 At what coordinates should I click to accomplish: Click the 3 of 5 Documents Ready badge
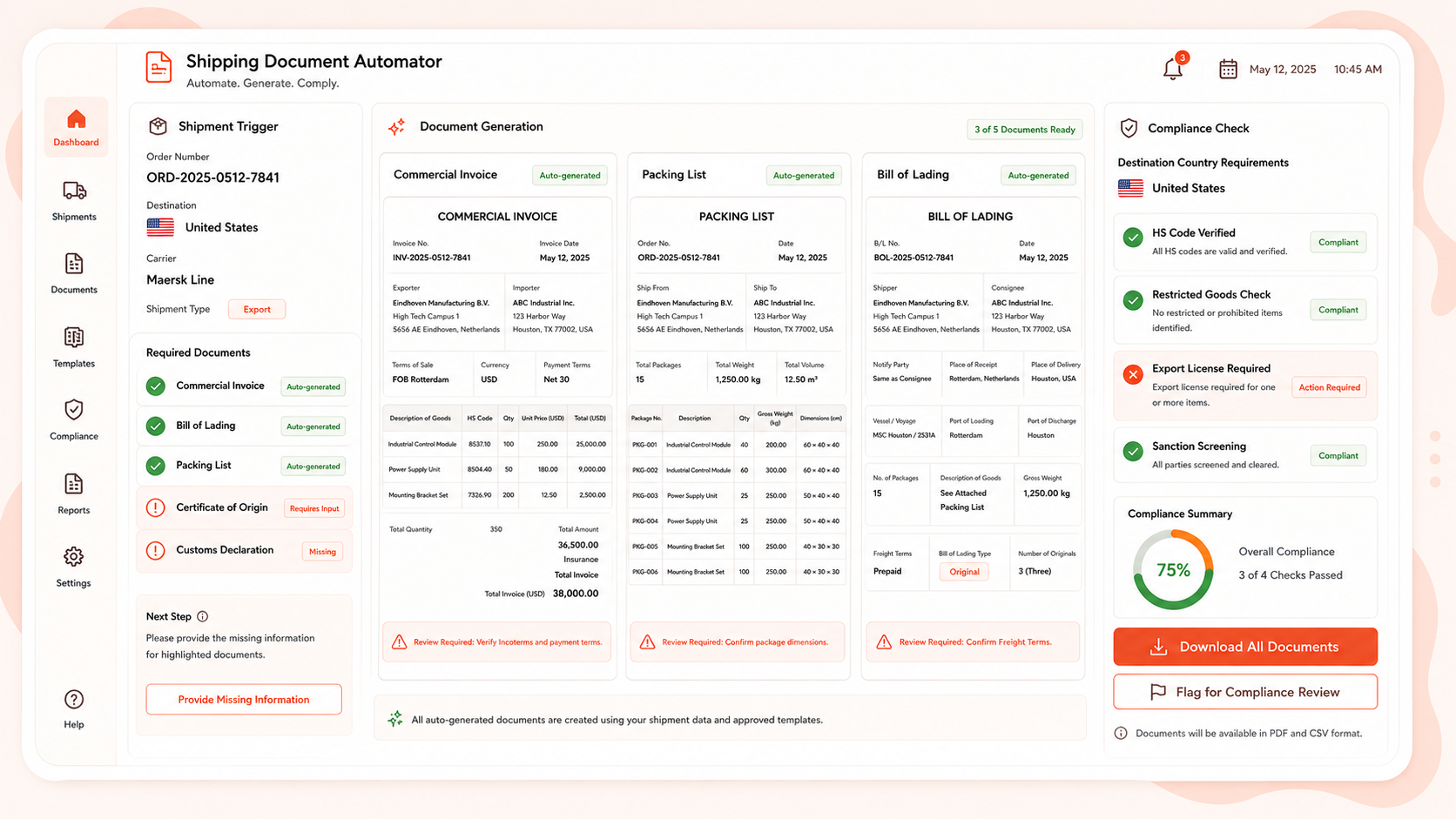[x=1024, y=130]
